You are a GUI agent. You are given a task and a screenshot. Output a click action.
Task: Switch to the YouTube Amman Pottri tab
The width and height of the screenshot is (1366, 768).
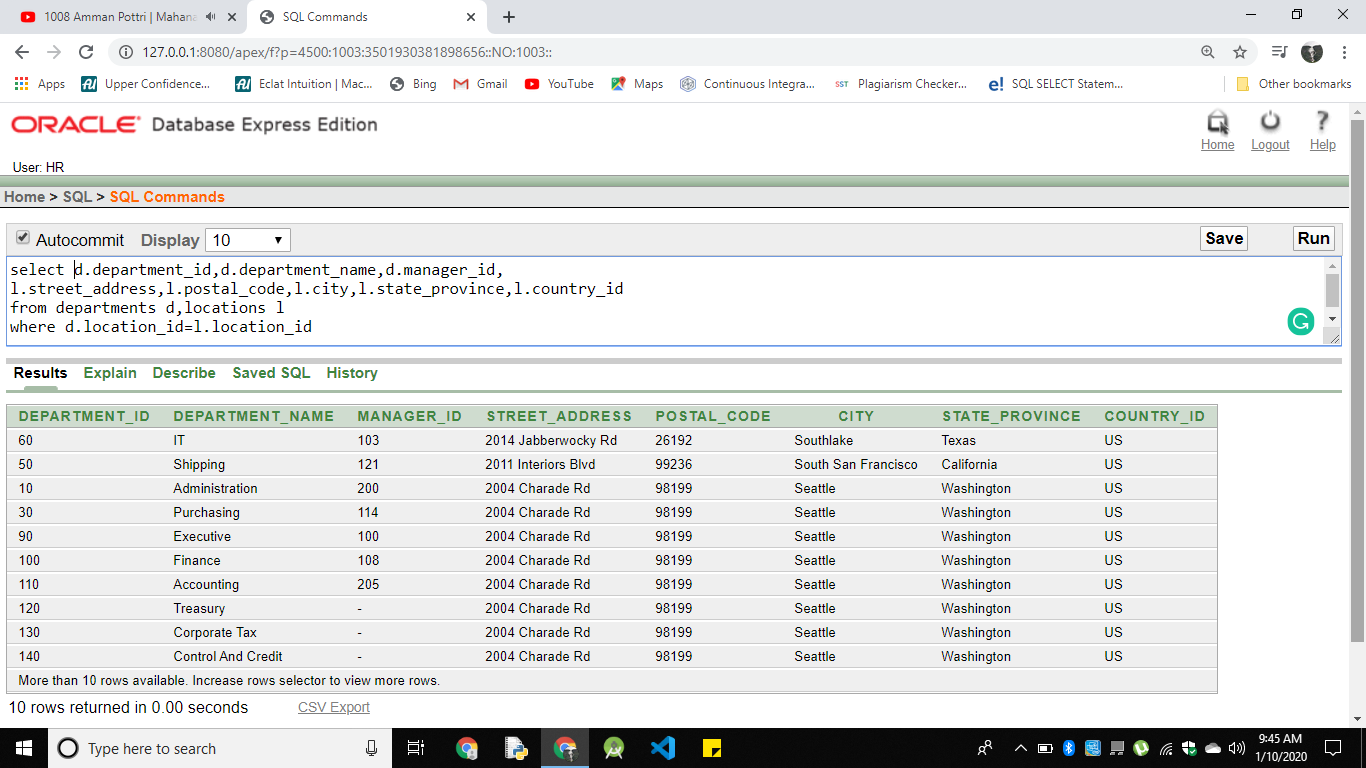pyautogui.click(x=121, y=17)
